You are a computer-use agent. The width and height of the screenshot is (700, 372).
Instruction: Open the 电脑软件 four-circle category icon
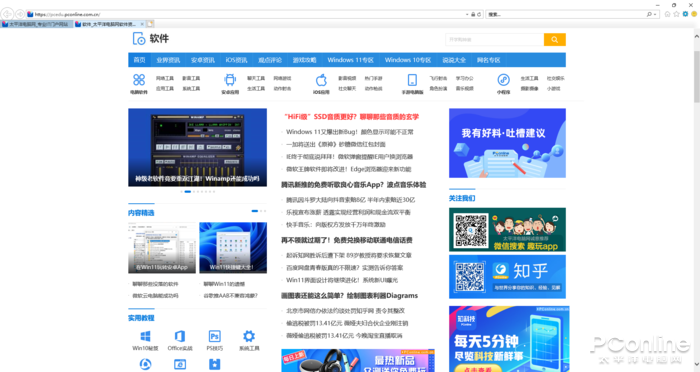[139, 80]
